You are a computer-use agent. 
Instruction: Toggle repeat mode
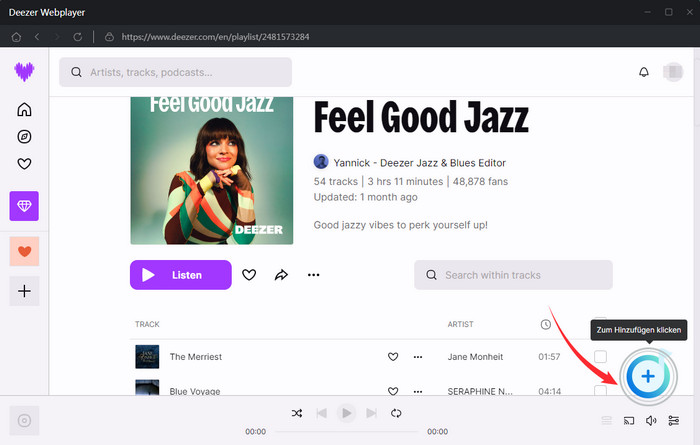[x=396, y=413]
